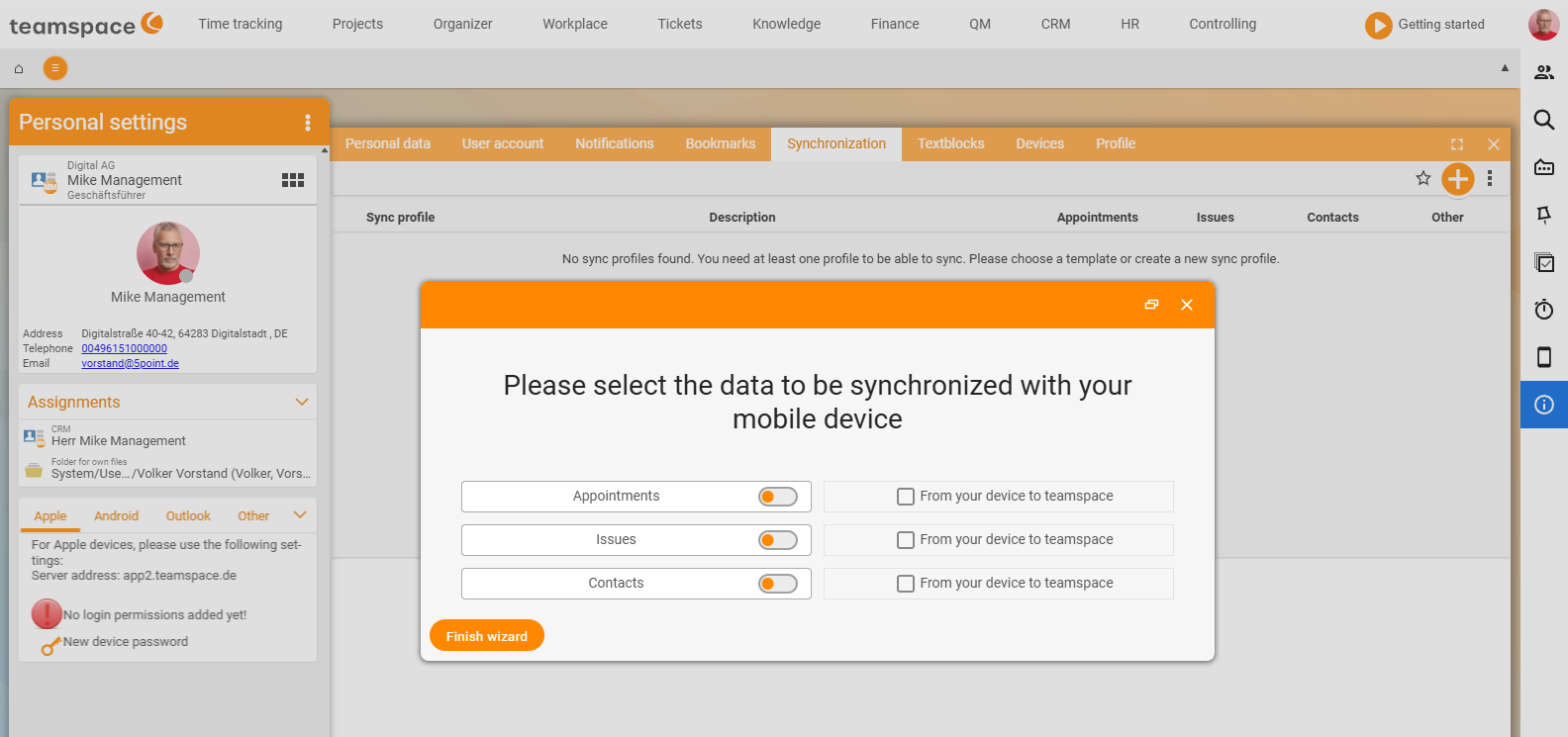
Task: Switch to the Devices tab
Action: [x=1040, y=144]
